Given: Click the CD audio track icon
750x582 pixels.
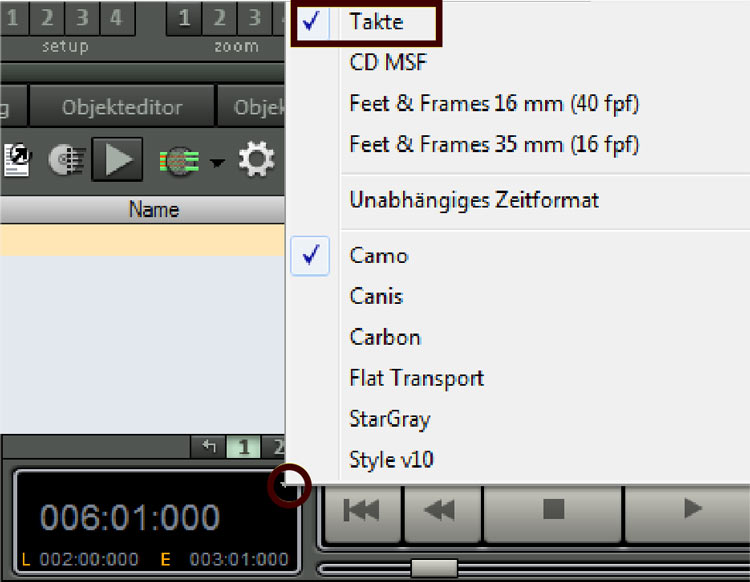Looking at the screenshot, I should (66, 160).
